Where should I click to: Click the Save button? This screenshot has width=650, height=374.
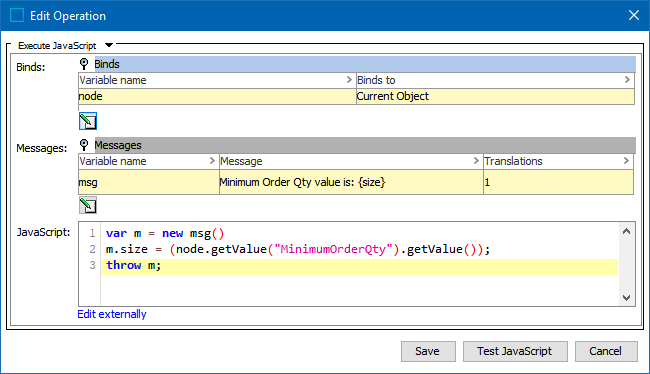point(428,351)
